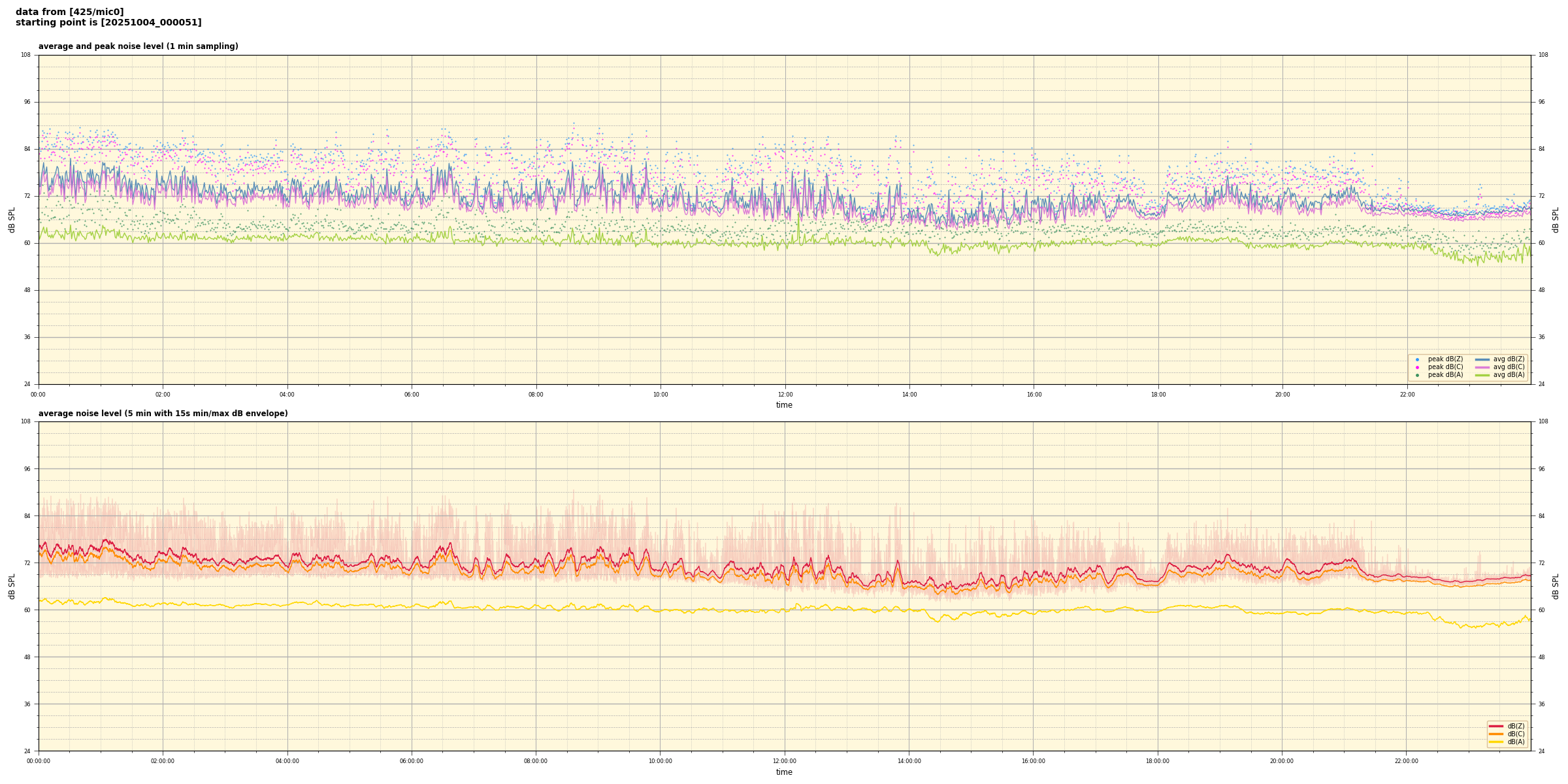Screen dimensions: 1568x784
Task: Click the starting point 20251004_000051 text
Action: point(108,23)
